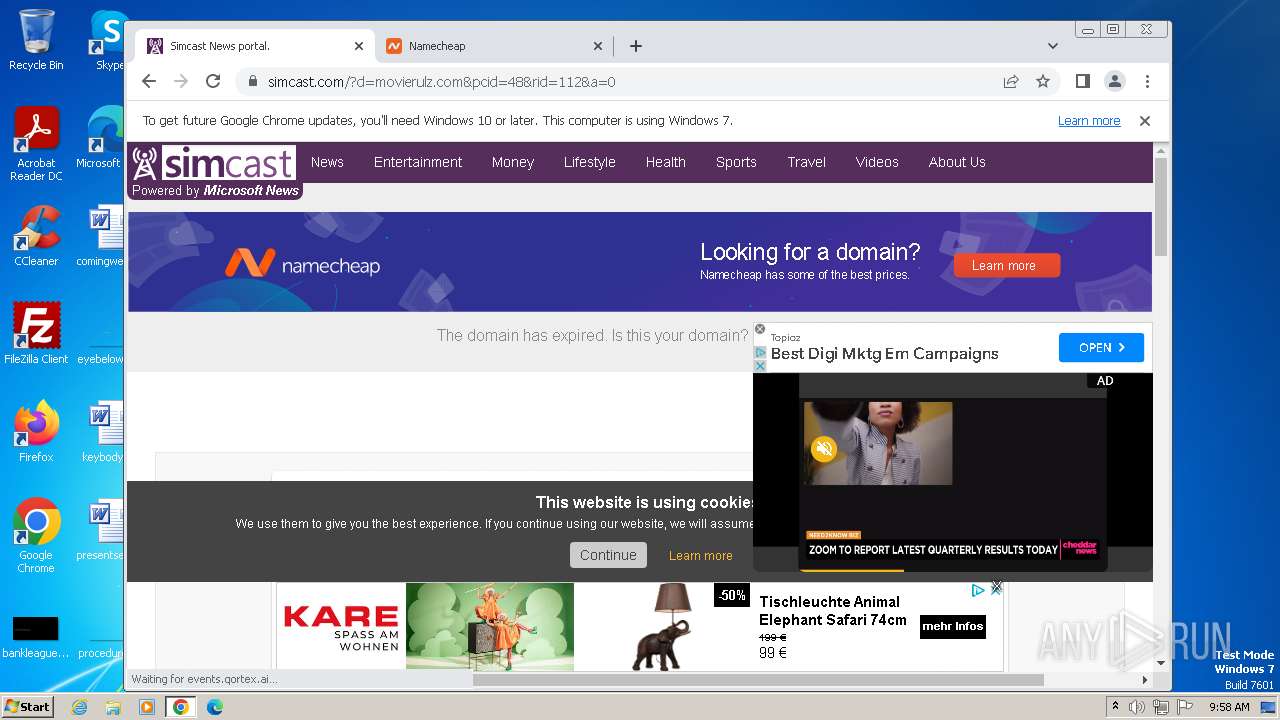Open the File Explorer taskbar icon
The height and width of the screenshot is (720, 1280).
pos(113,707)
